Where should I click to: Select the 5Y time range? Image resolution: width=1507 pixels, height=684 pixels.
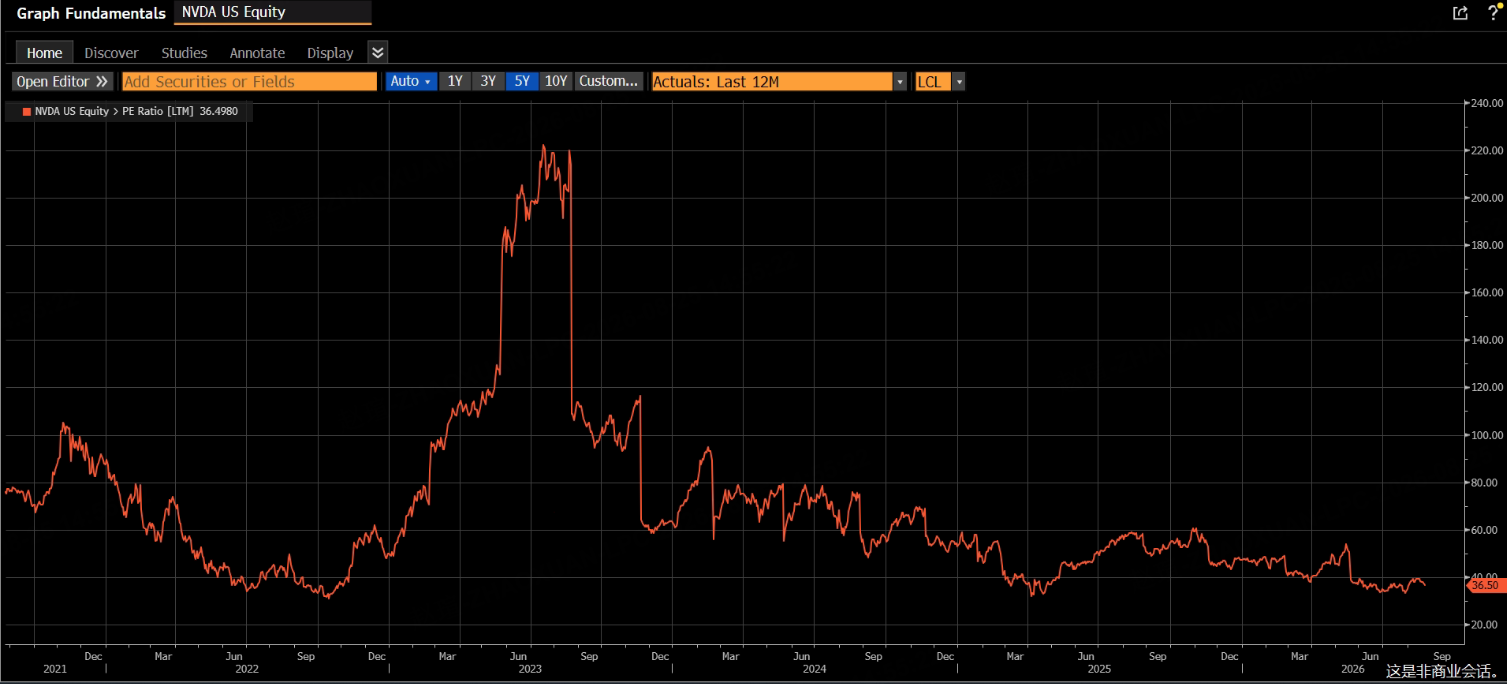(522, 81)
